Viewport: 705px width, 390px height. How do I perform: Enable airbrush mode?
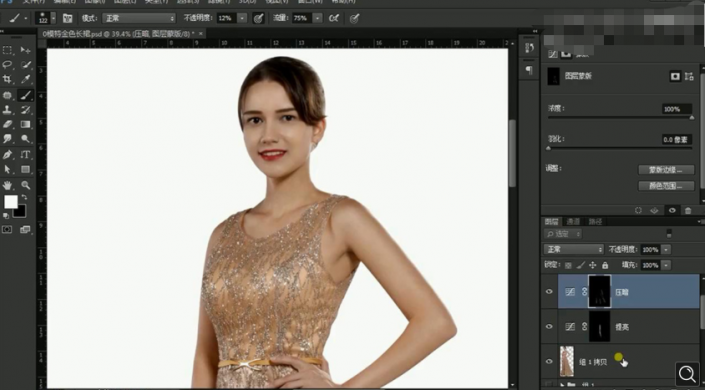pos(334,18)
